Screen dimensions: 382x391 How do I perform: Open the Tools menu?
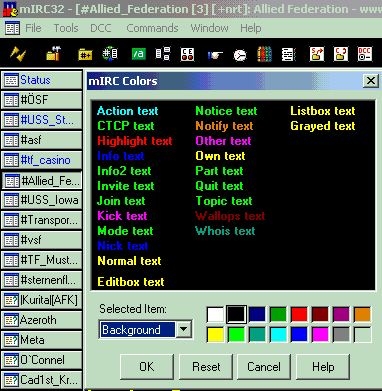point(66,28)
